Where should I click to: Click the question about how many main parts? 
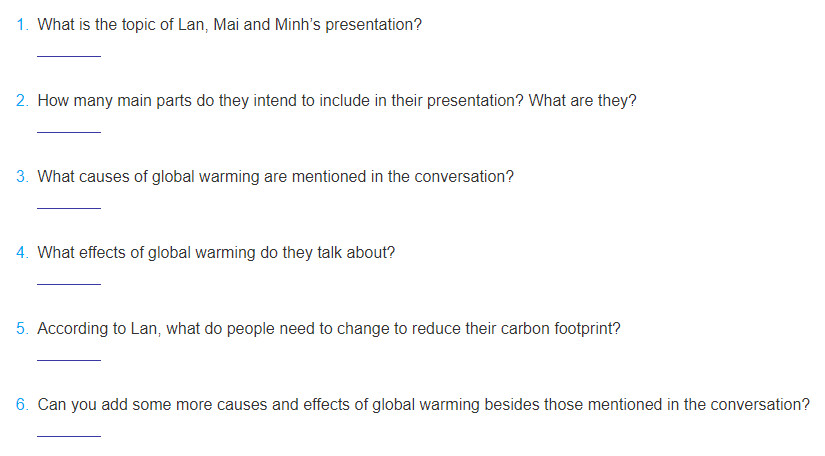coord(337,100)
